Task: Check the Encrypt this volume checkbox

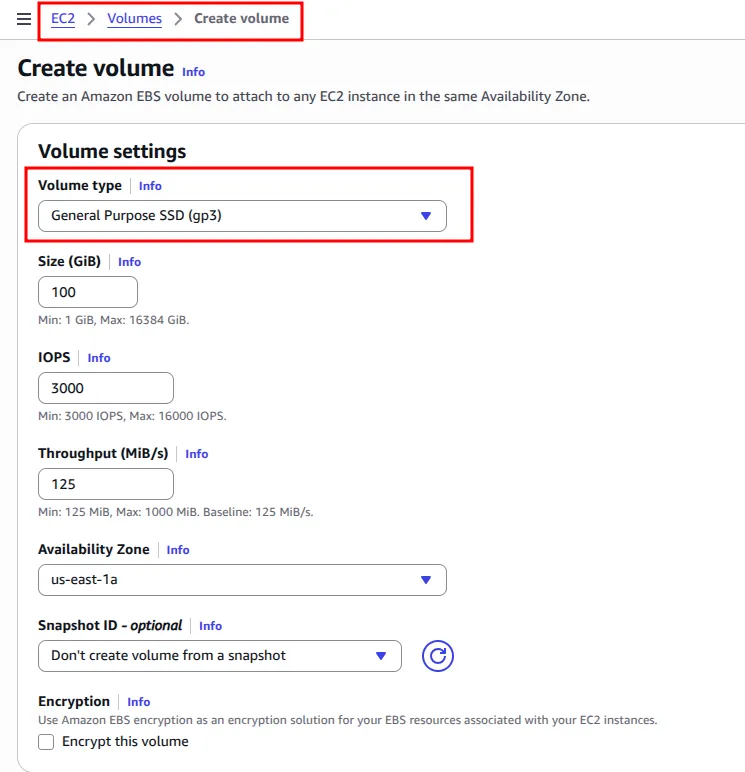Action: 46,742
